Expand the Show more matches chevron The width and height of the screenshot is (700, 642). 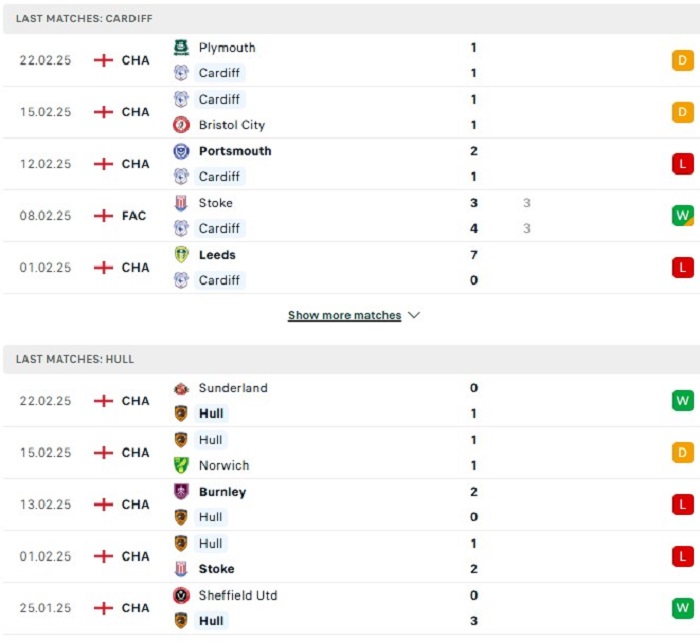pos(414,315)
